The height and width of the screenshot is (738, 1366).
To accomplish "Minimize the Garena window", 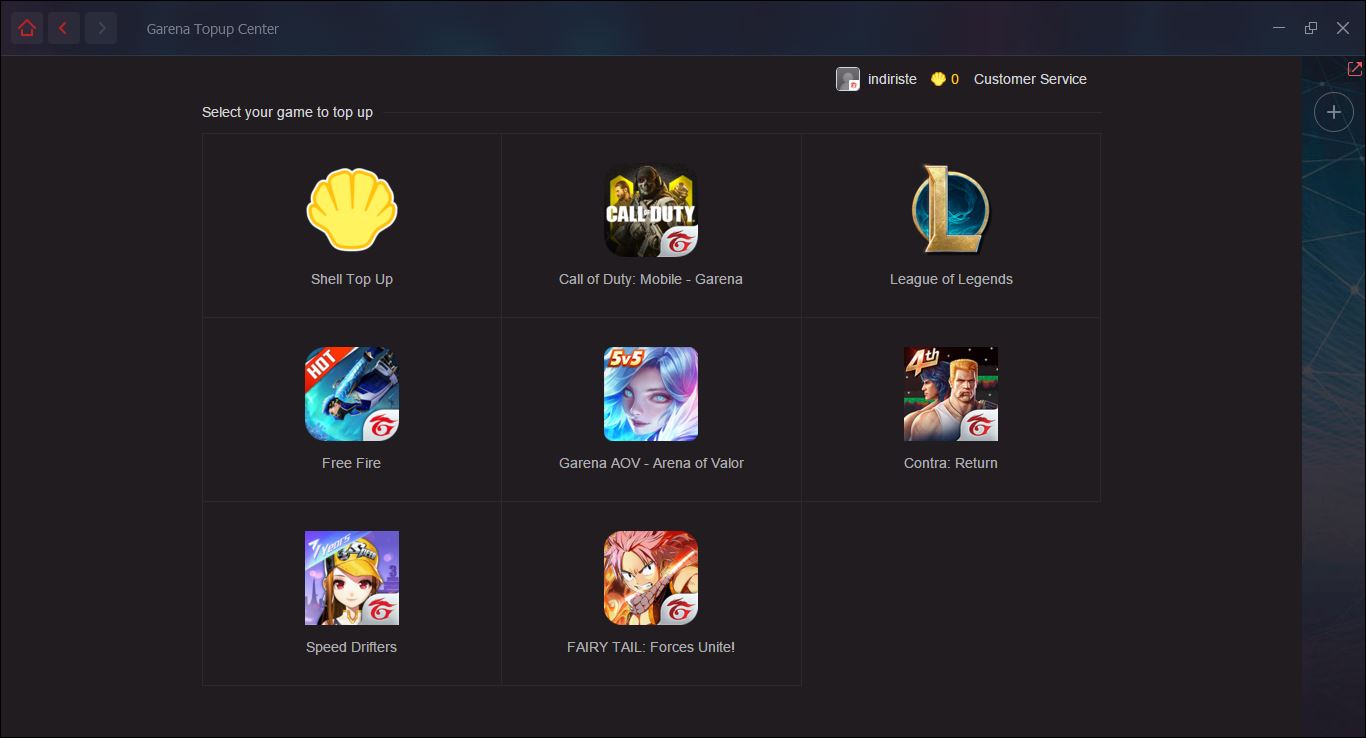I will tap(1279, 28).
